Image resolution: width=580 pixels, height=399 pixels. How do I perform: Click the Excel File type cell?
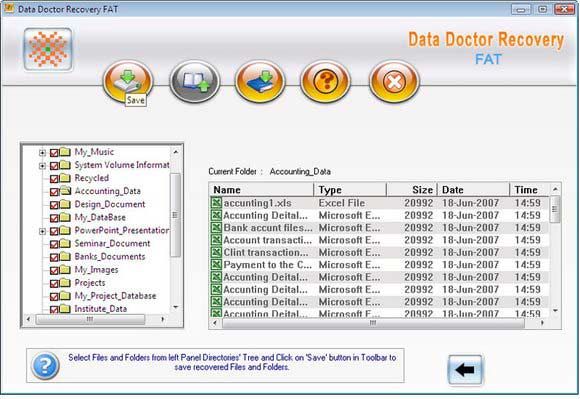(x=342, y=203)
